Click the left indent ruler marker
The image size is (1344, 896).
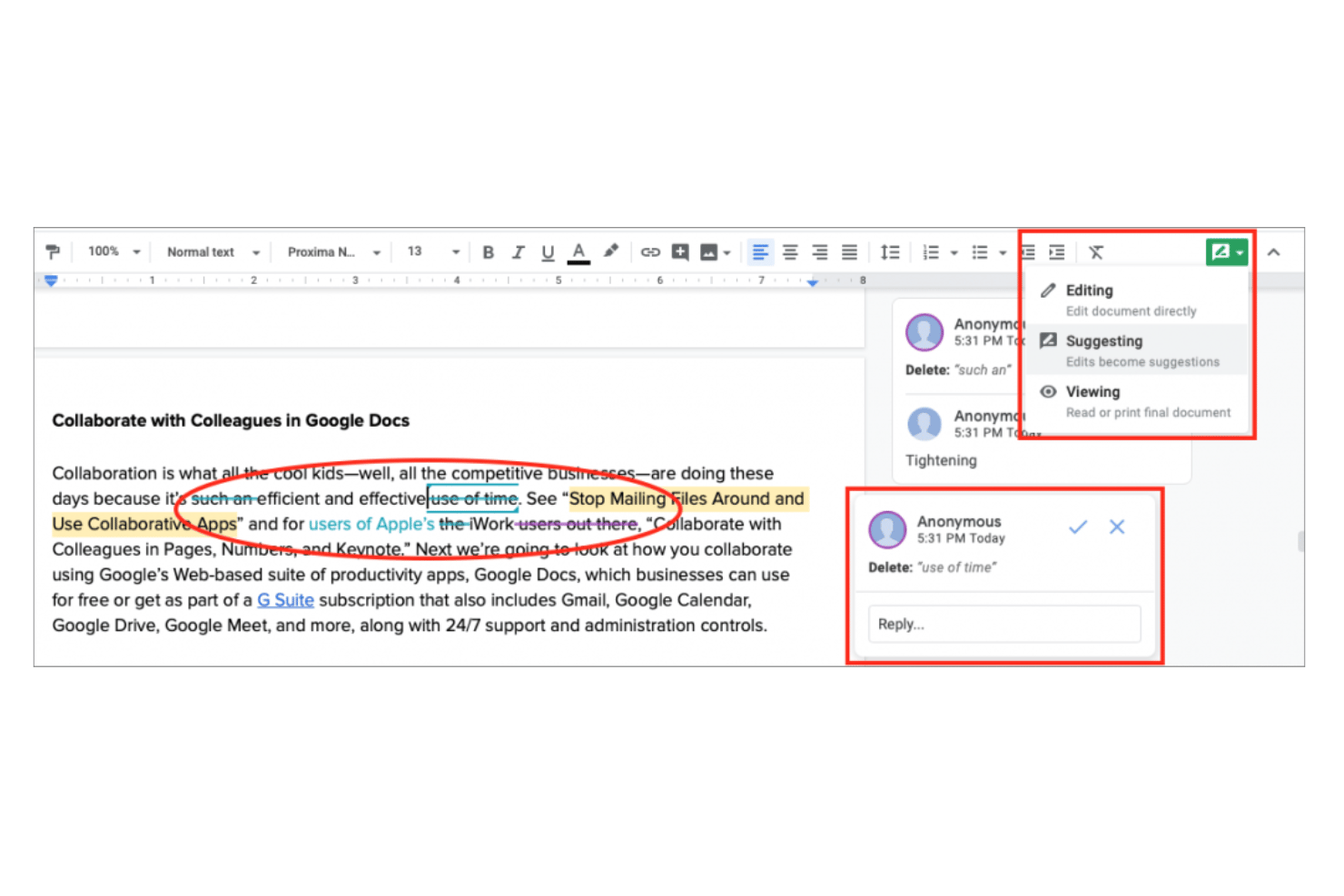(51, 281)
